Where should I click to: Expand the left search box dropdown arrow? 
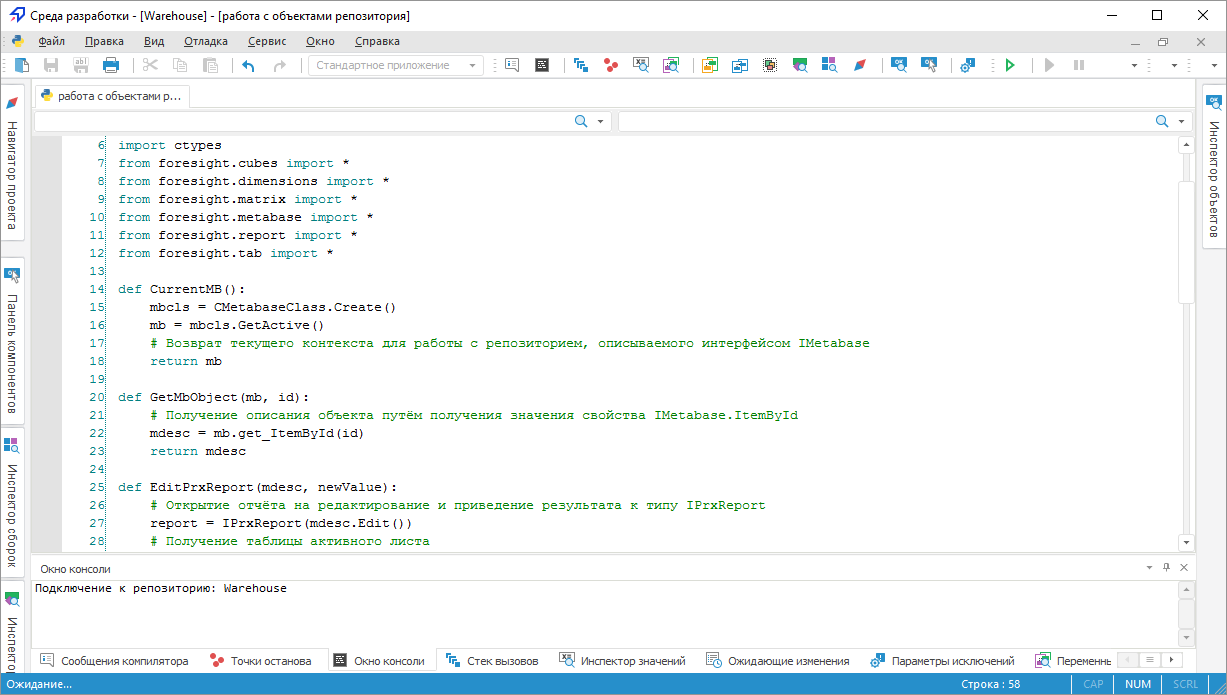point(600,121)
